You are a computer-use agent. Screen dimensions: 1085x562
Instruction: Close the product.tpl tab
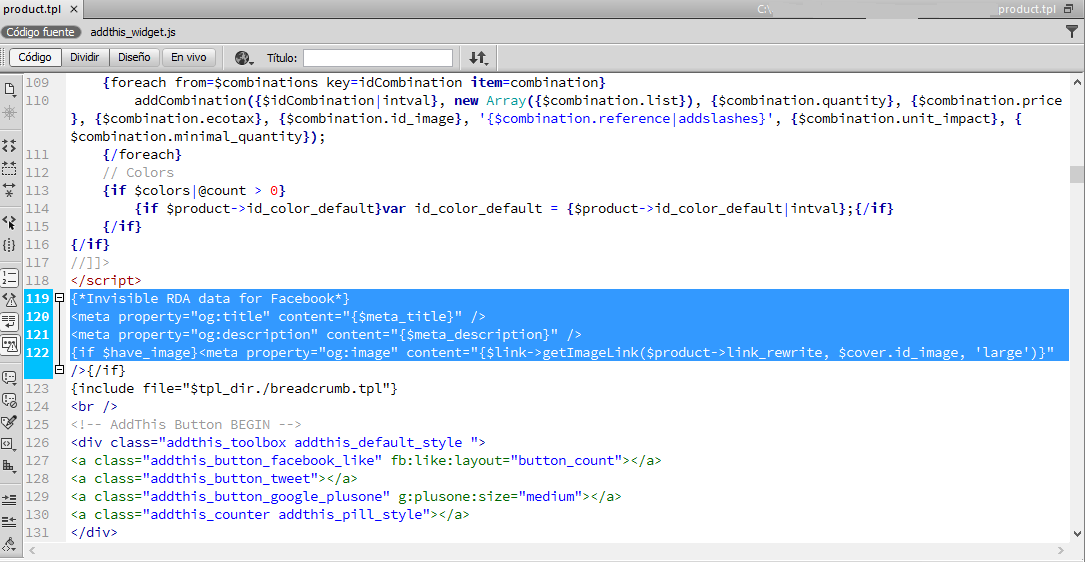73,9
